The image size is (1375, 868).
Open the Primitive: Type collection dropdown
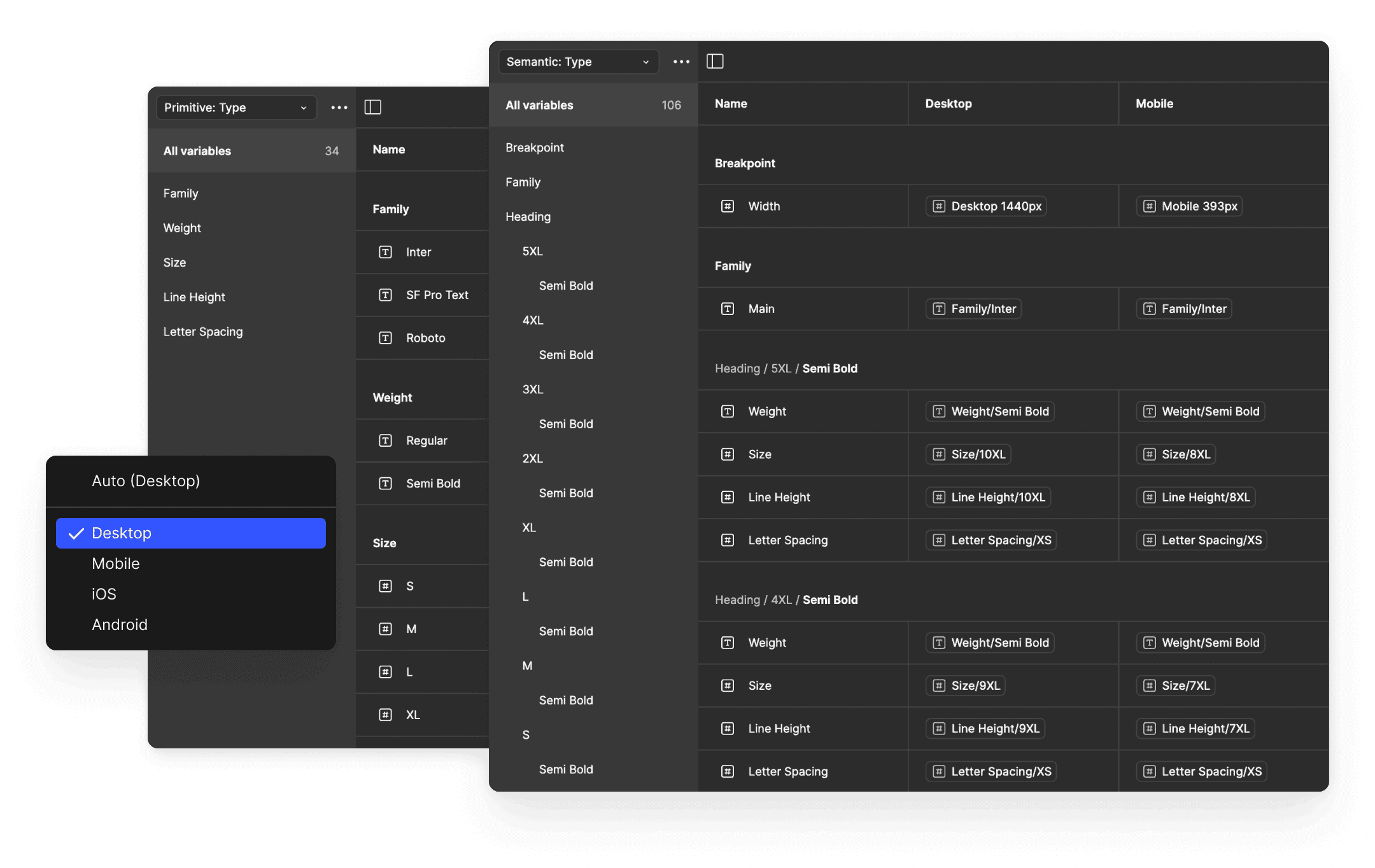pyautogui.click(x=236, y=108)
